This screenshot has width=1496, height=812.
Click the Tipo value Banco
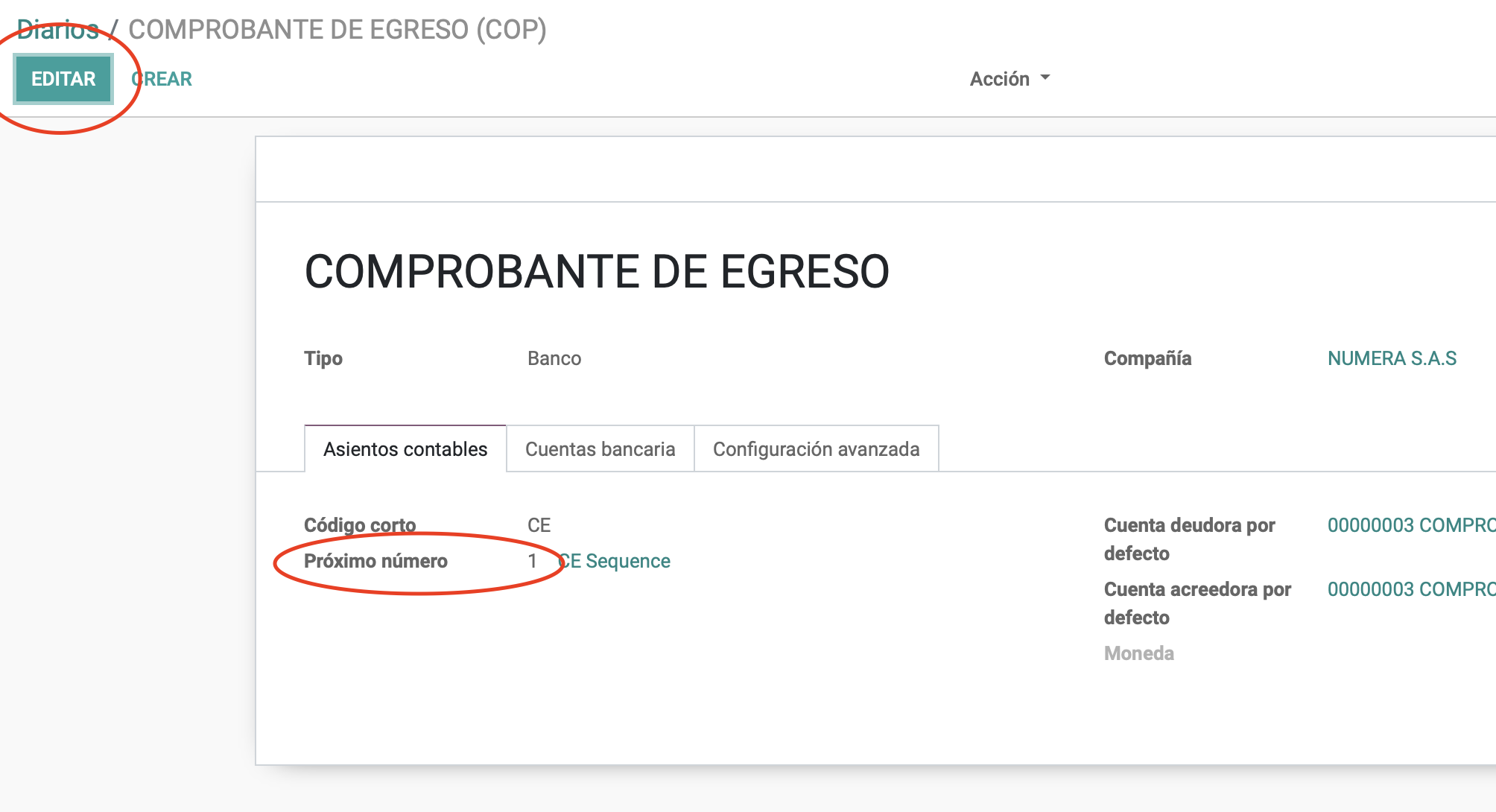(554, 358)
